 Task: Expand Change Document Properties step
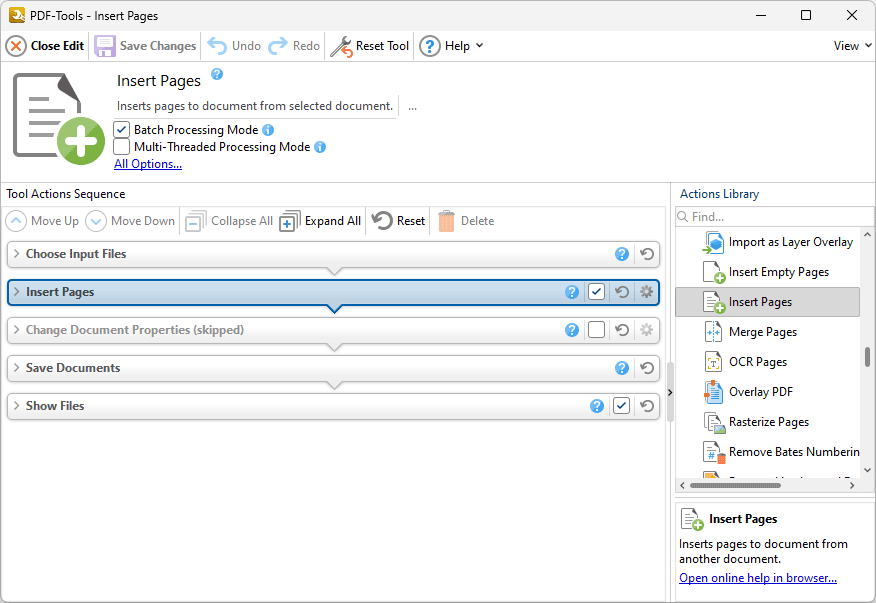(16, 330)
